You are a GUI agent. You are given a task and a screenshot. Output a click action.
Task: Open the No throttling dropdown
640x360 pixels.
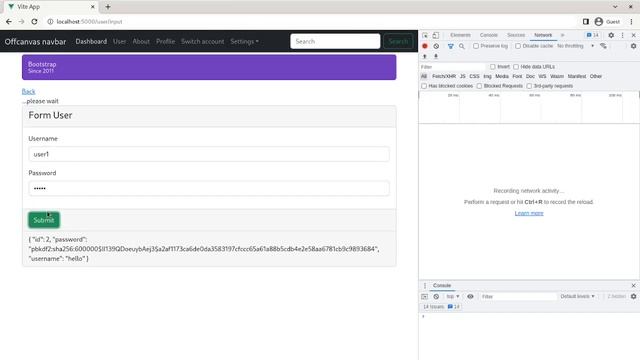click(x=576, y=46)
